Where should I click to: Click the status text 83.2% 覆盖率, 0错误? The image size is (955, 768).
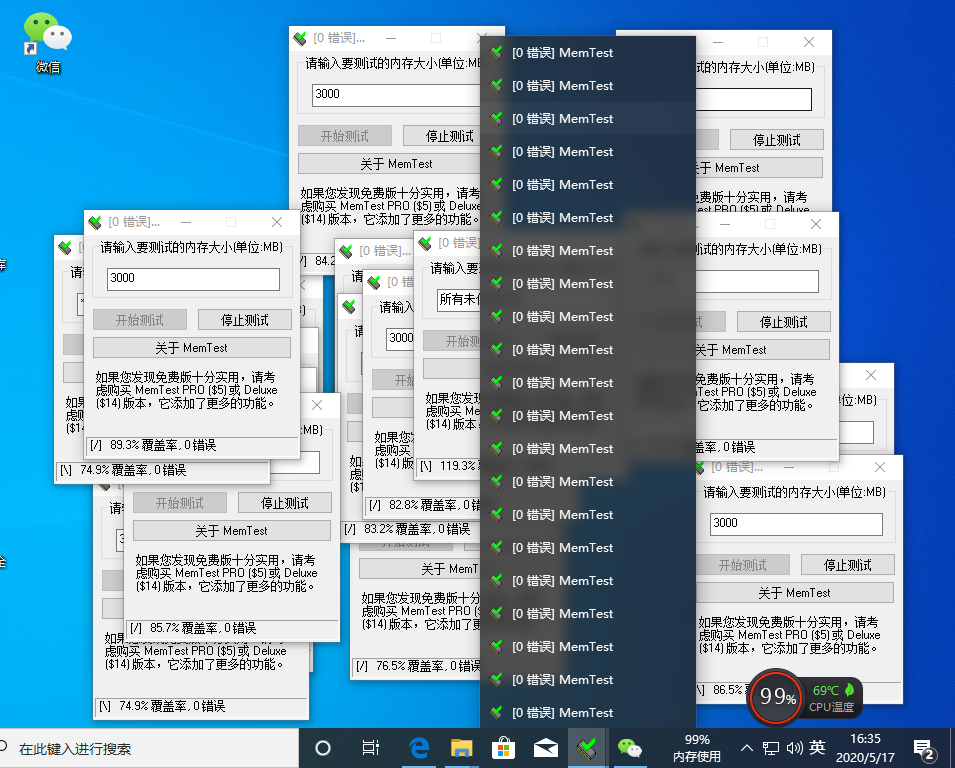(x=417, y=529)
